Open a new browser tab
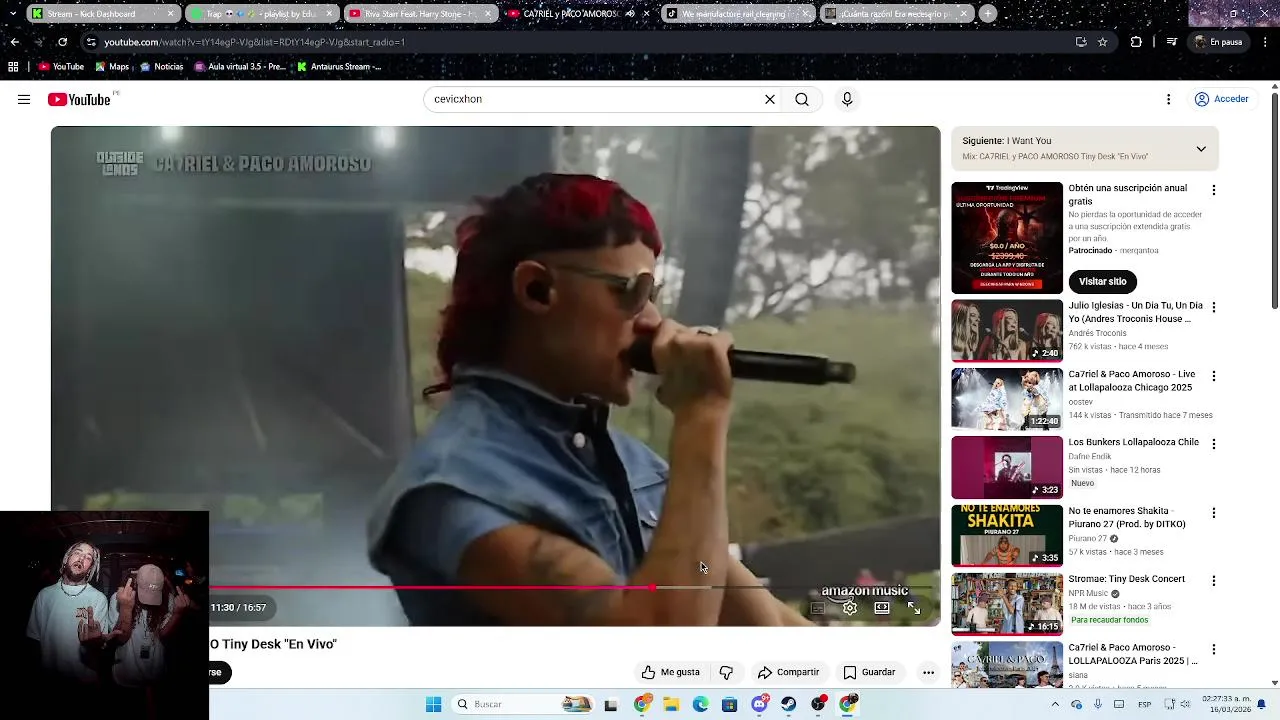1280x720 pixels. coord(987,14)
